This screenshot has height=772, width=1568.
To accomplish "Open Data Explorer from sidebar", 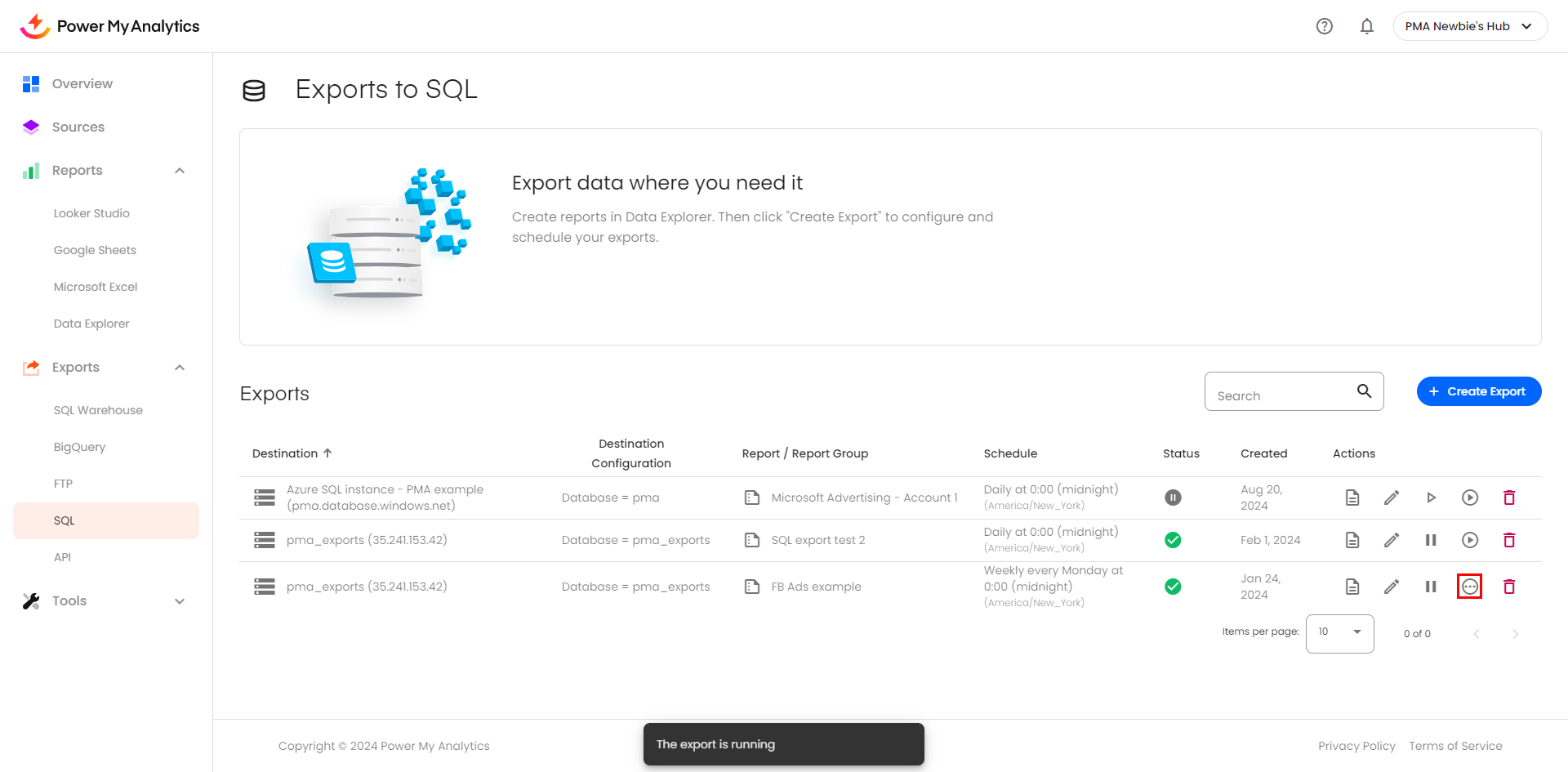I will click(91, 324).
